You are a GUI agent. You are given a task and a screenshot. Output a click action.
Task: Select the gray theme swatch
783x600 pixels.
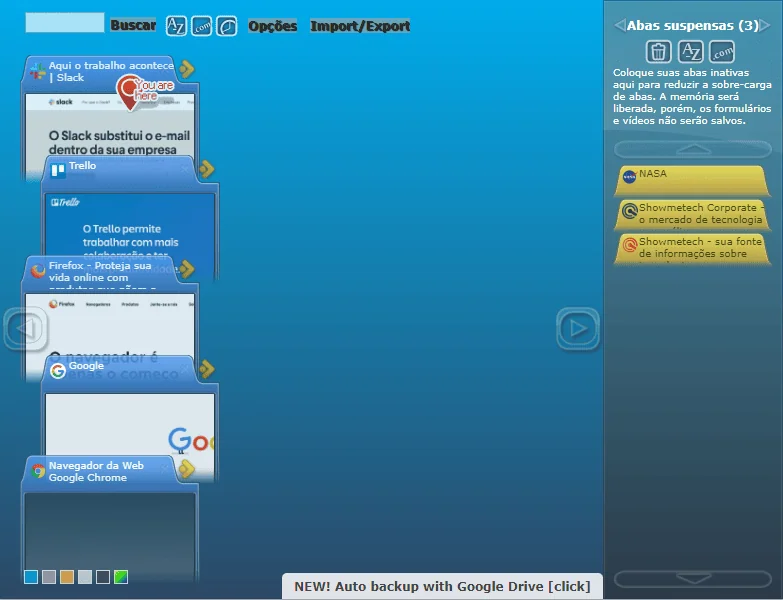point(49,577)
